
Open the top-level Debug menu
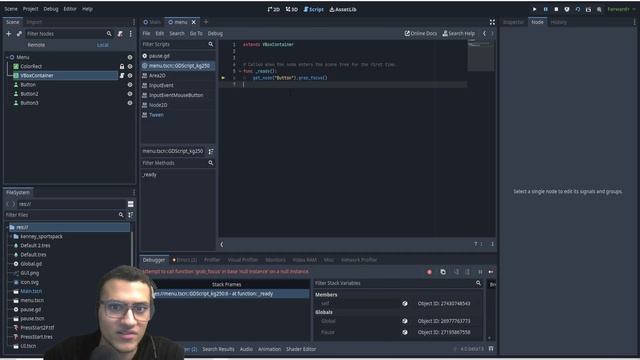pyautogui.click(x=51, y=9)
